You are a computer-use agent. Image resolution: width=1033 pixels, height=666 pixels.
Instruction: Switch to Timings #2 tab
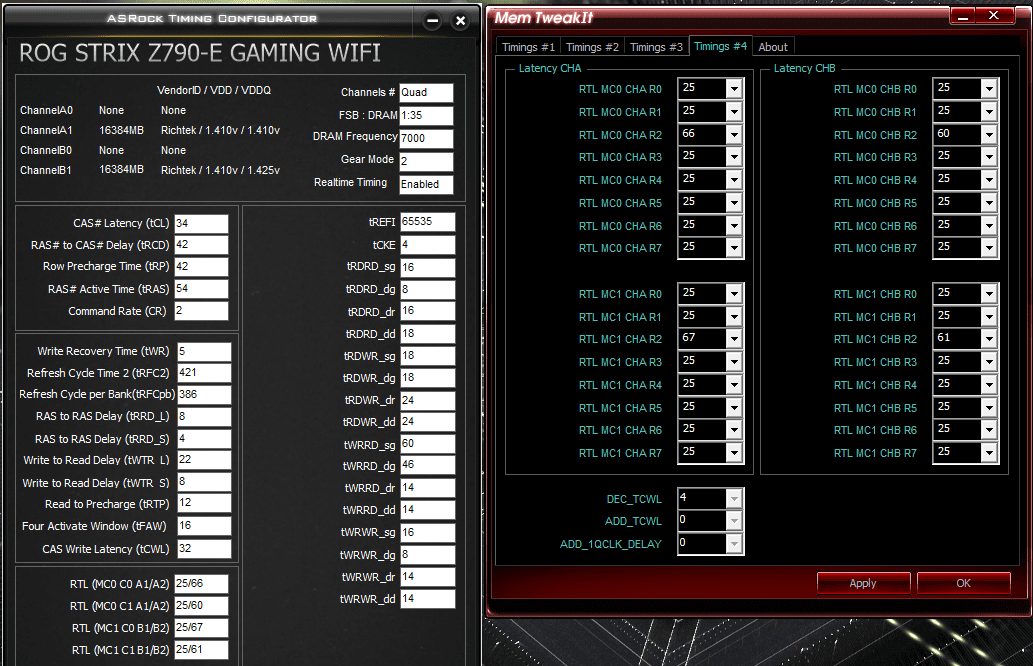coord(592,47)
